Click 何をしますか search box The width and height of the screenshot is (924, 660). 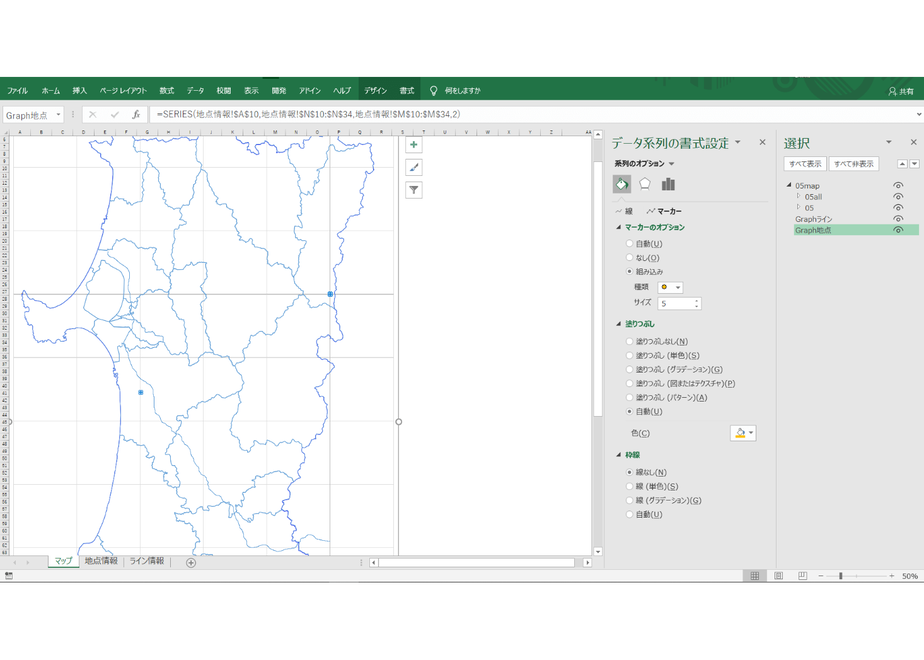(463, 91)
